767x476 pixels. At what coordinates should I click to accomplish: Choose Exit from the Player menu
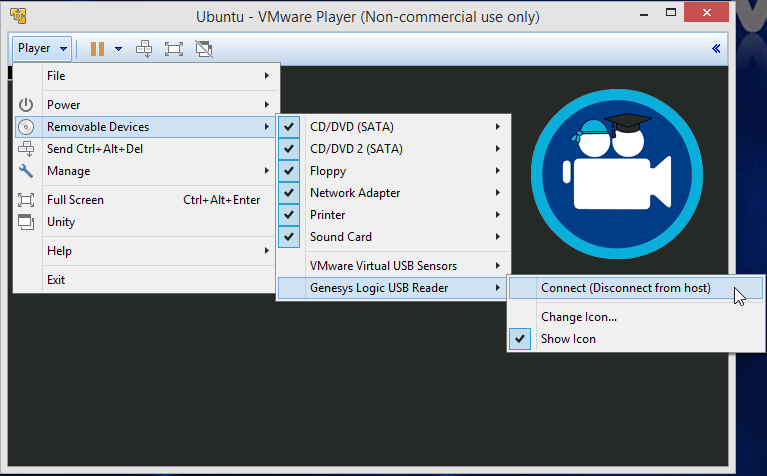(x=56, y=280)
